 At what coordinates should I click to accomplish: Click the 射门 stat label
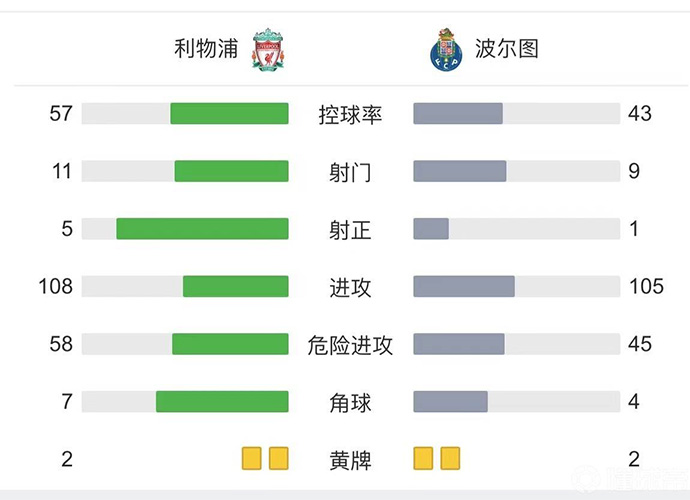click(x=350, y=172)
